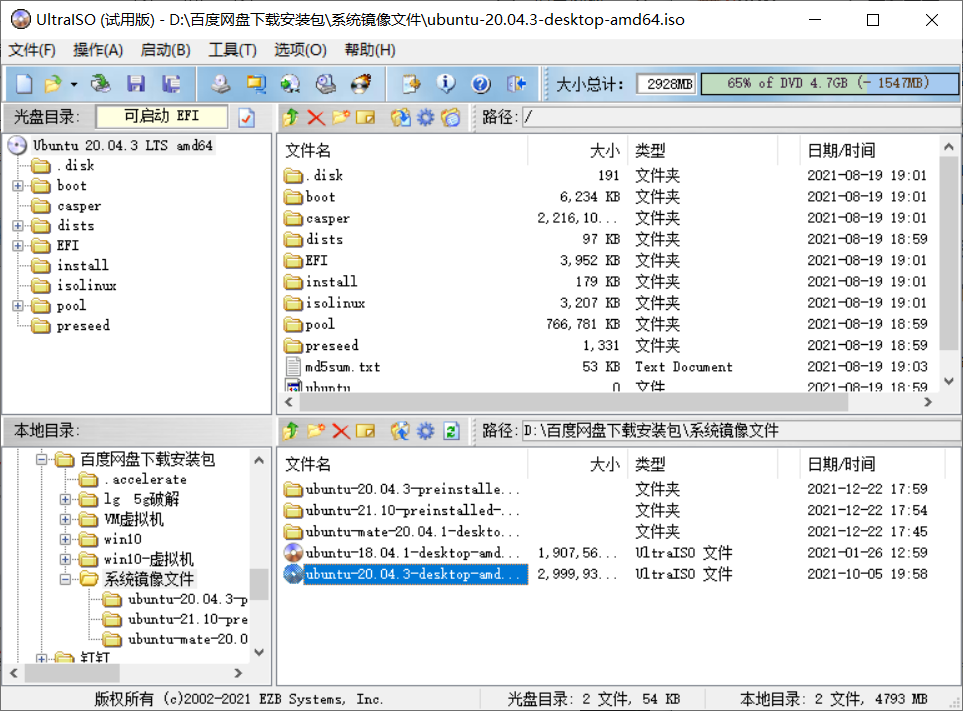Click the Make CD/DVD Image drive icon

(221, 84)
